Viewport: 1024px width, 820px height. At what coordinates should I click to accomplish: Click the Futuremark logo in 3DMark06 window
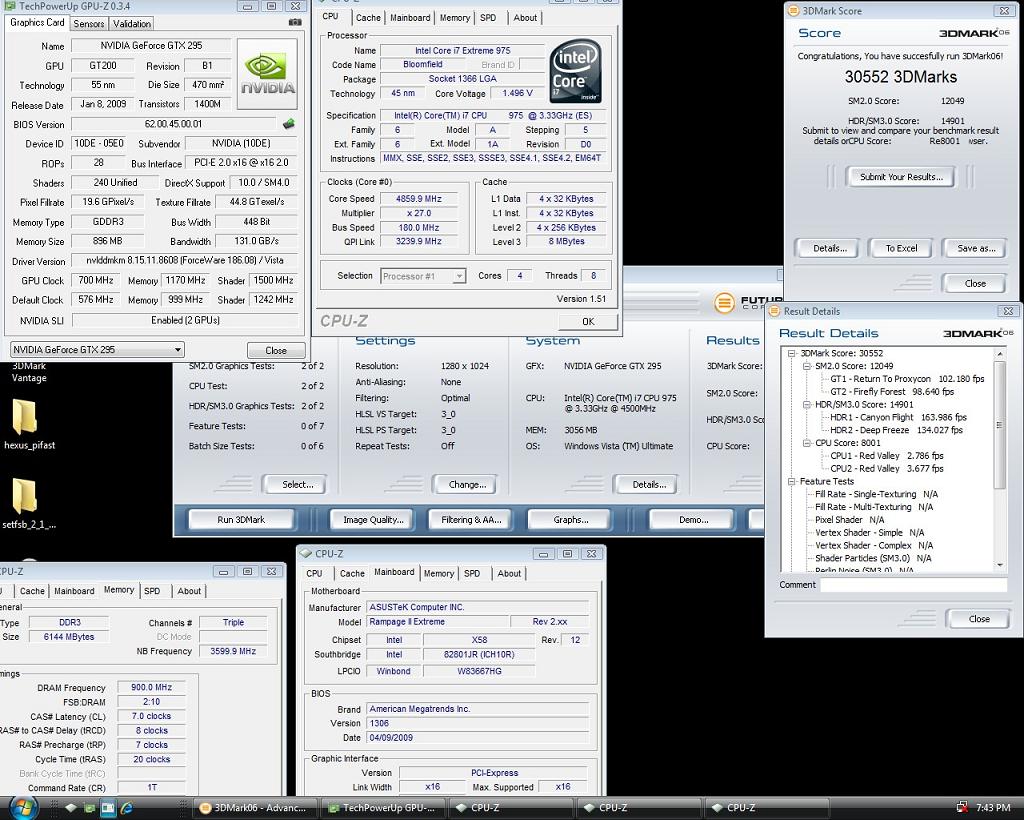coord(724,303)
